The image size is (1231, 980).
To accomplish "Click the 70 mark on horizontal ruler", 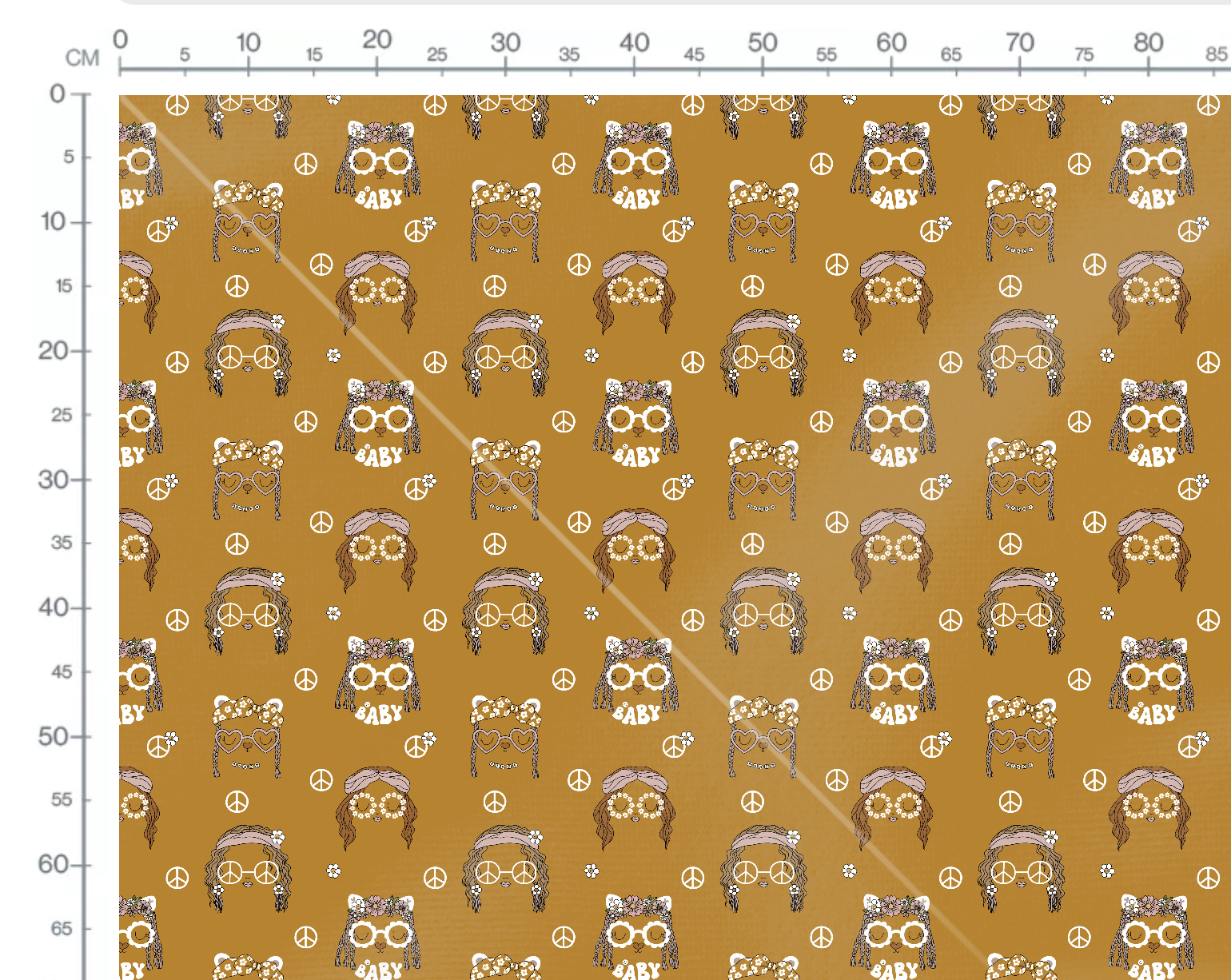I will click(x=1020, y=42).
